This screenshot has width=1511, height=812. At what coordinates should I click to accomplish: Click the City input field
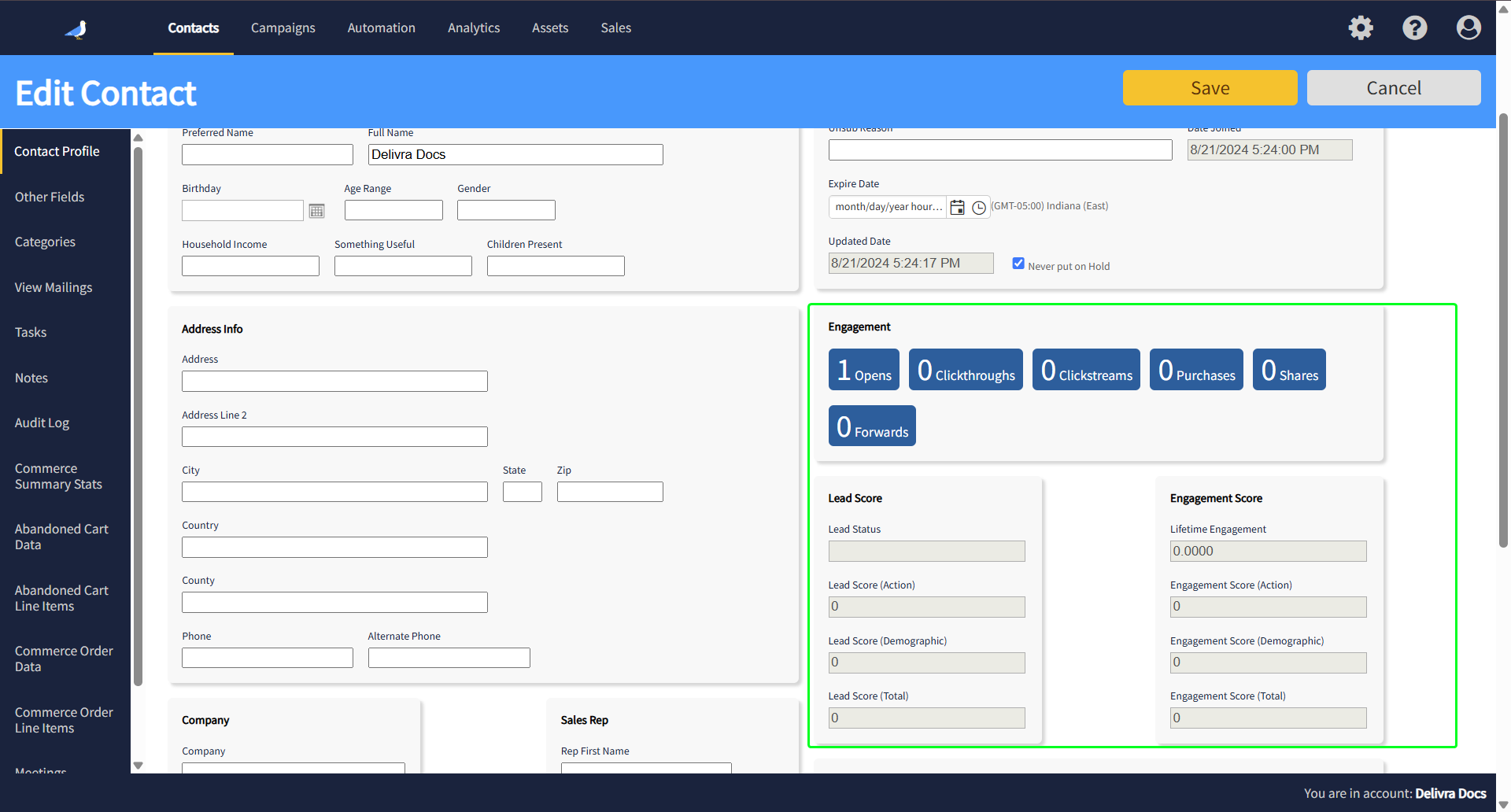click(x=334, y=492)
